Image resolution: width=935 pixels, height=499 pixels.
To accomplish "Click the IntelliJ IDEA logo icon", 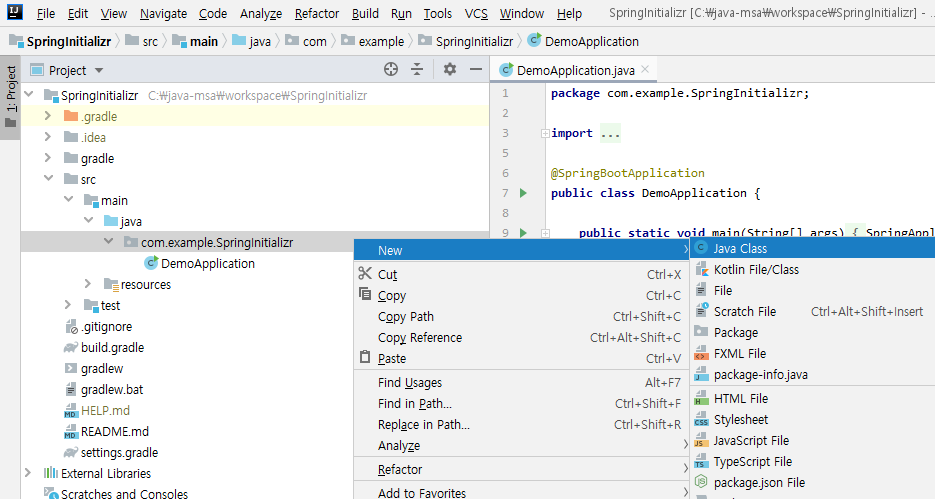I will tap(14, 12).
